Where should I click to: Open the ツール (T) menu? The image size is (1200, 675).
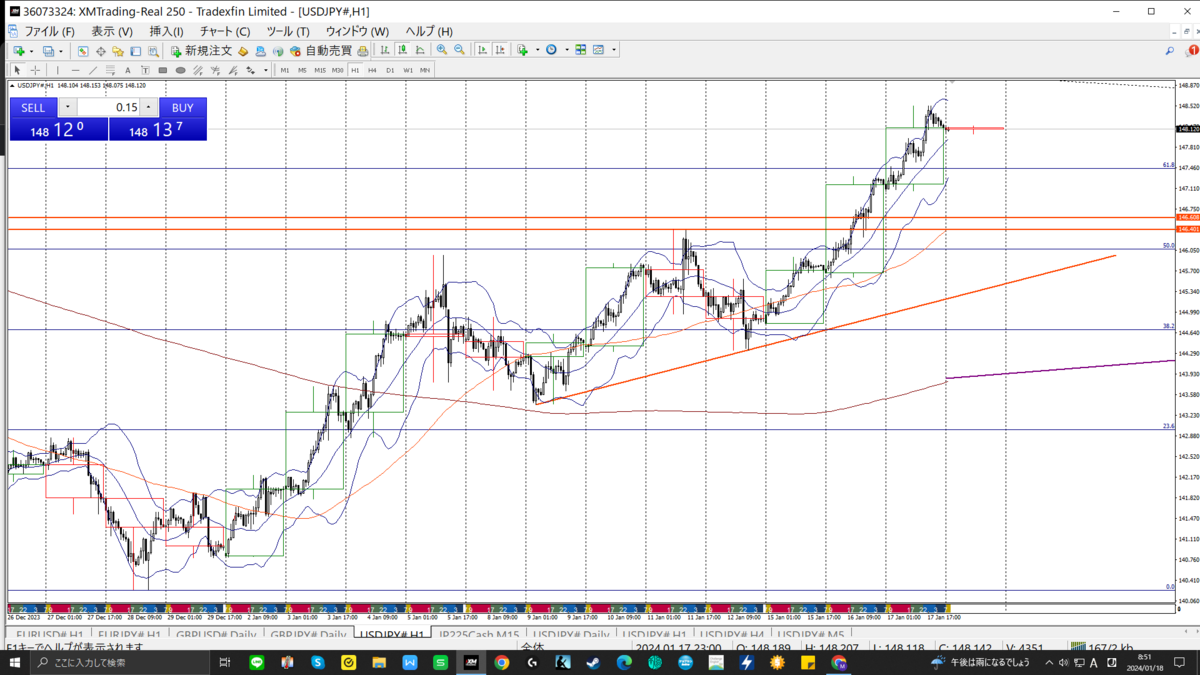(287, 31)
